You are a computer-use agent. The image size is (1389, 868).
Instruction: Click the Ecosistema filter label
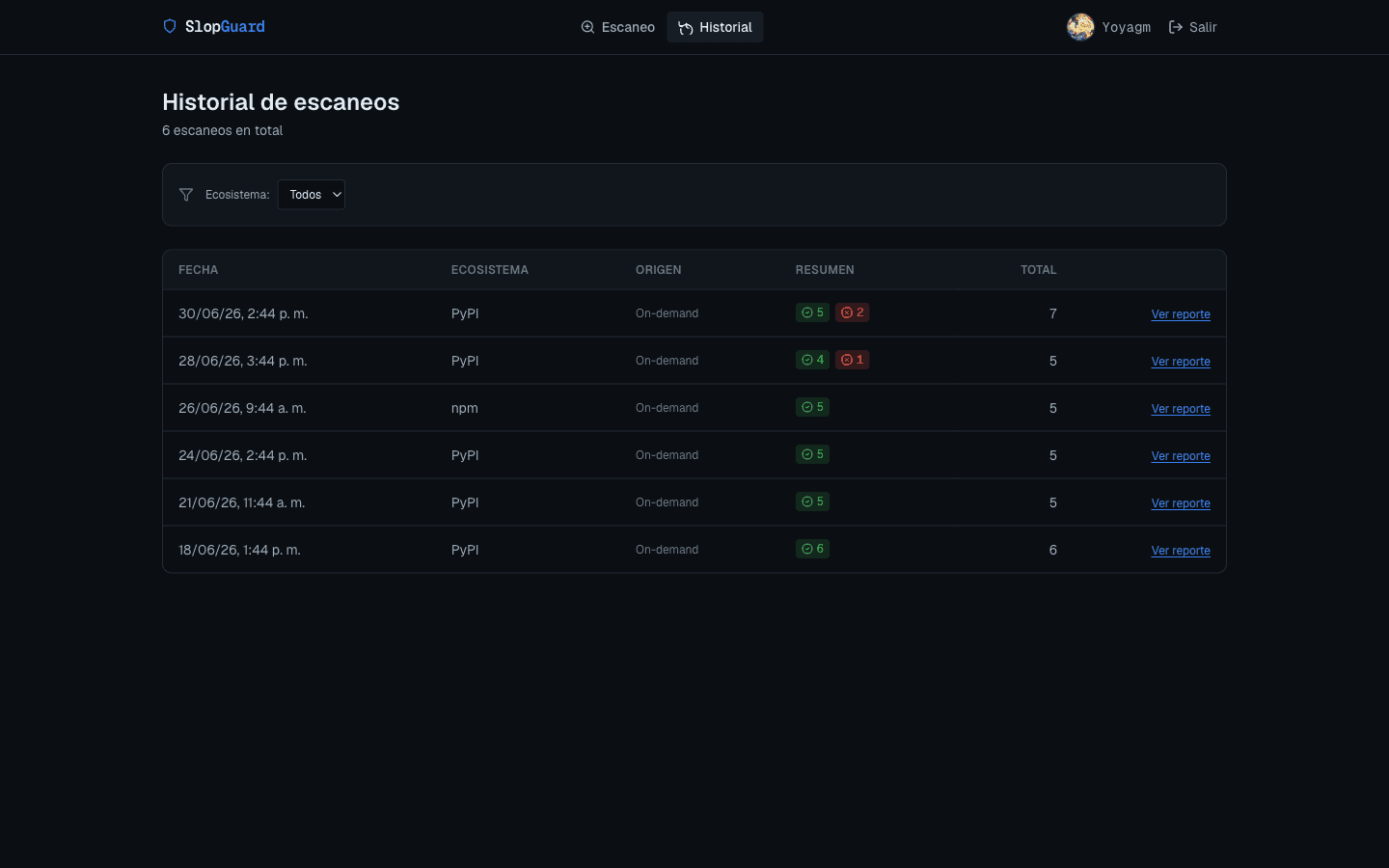coord(237,195)
